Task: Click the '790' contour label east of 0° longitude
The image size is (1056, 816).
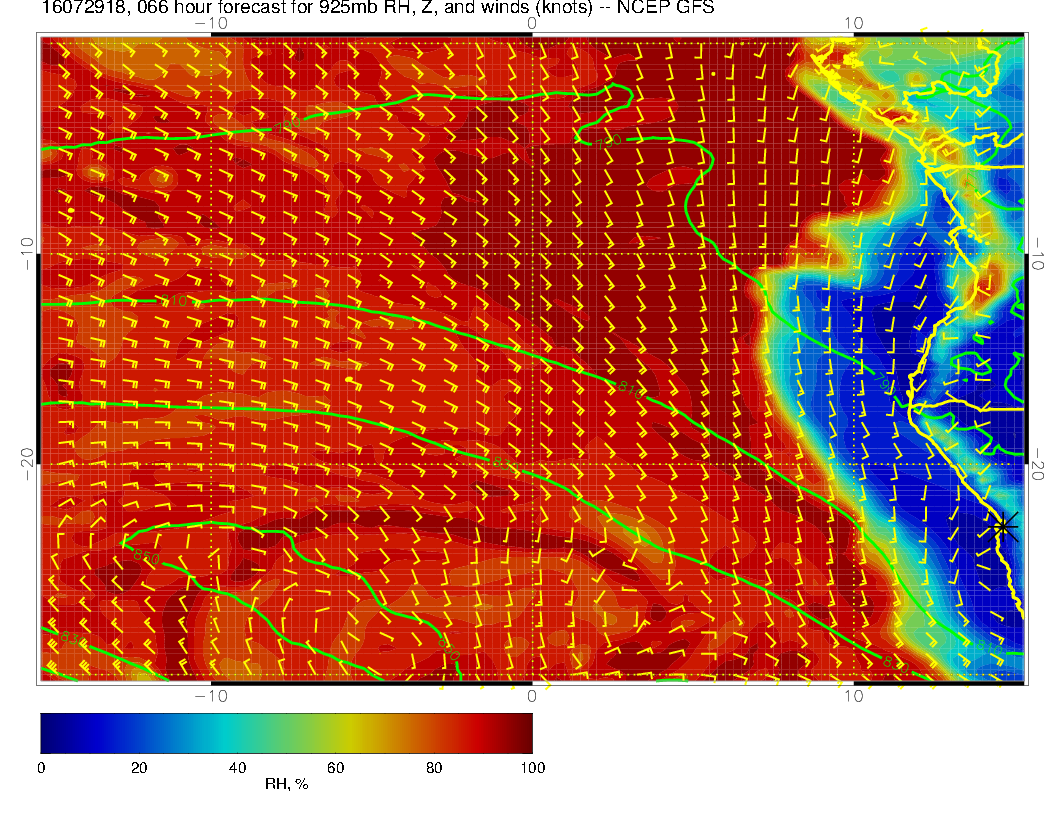Action: (x=609, y=142)
